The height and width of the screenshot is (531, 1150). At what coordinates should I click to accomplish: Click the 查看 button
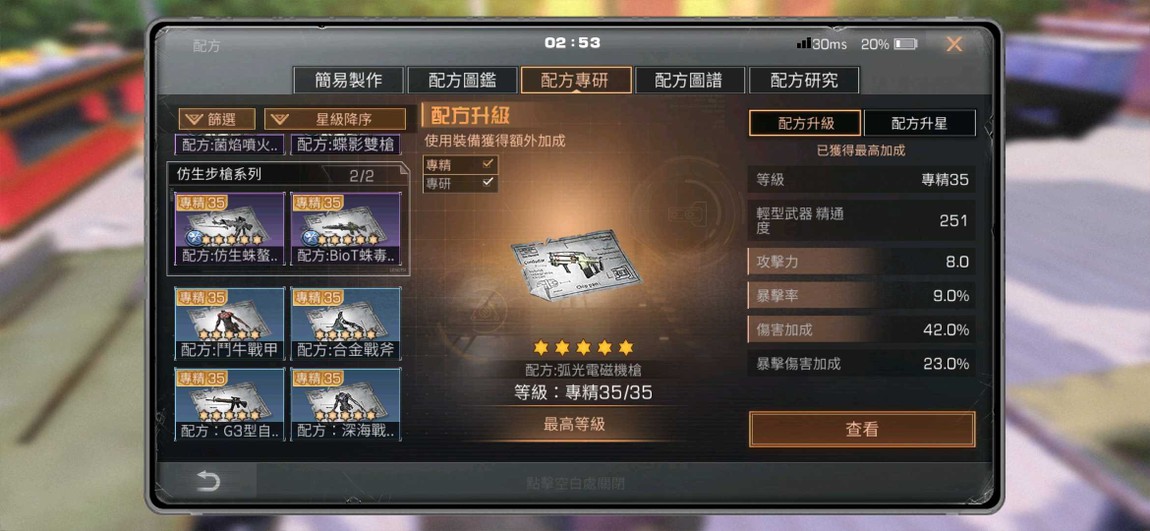tap(862, 429)
